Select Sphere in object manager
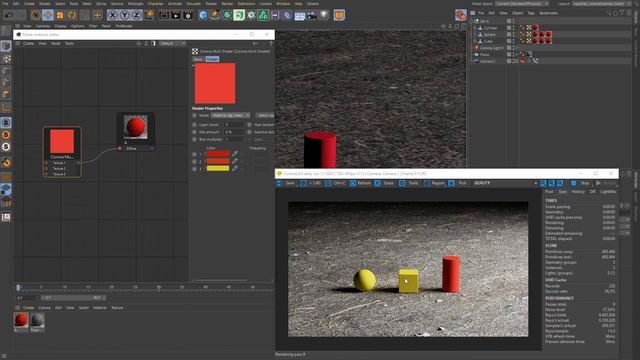This screenshot has width=640, height=360. [489, 35]
